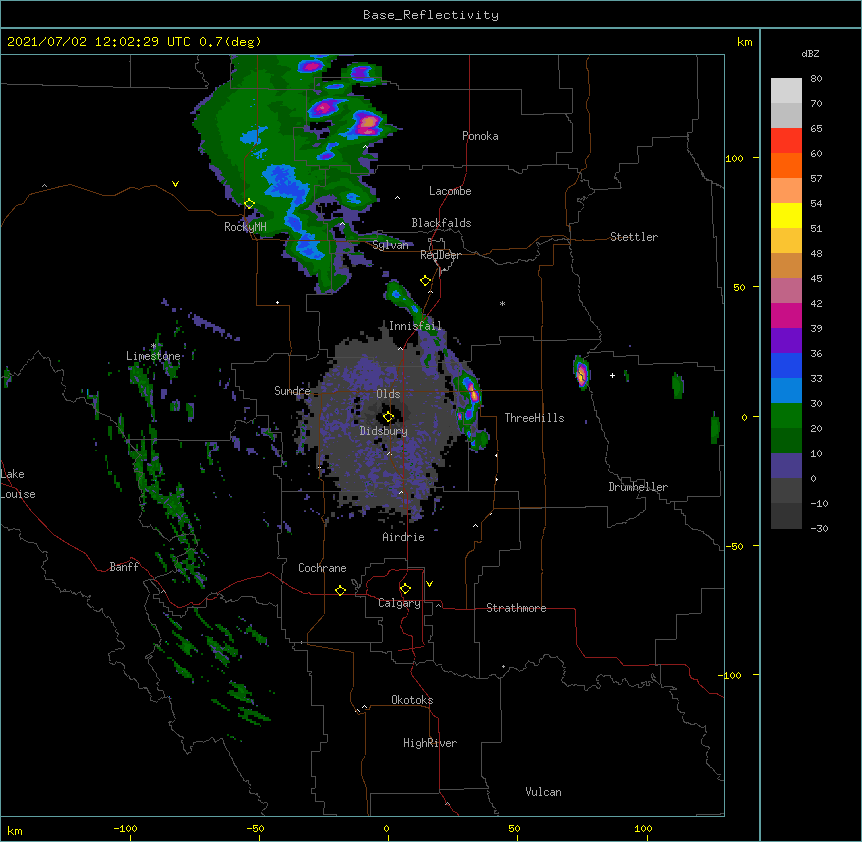Select the Didsbury label

point(384,431)
